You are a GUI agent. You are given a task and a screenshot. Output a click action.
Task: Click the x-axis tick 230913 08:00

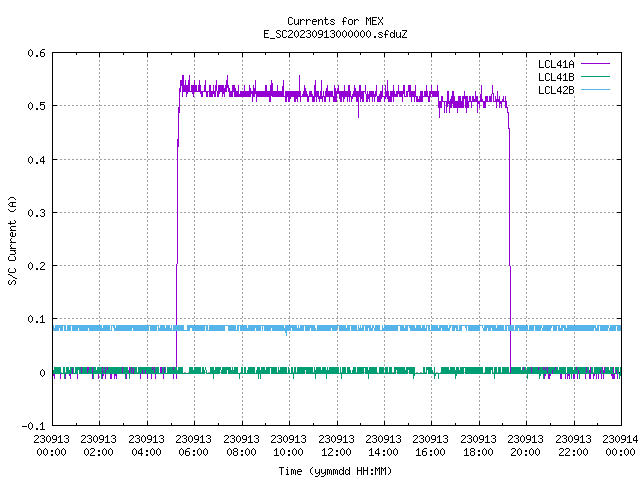(241, 446)
